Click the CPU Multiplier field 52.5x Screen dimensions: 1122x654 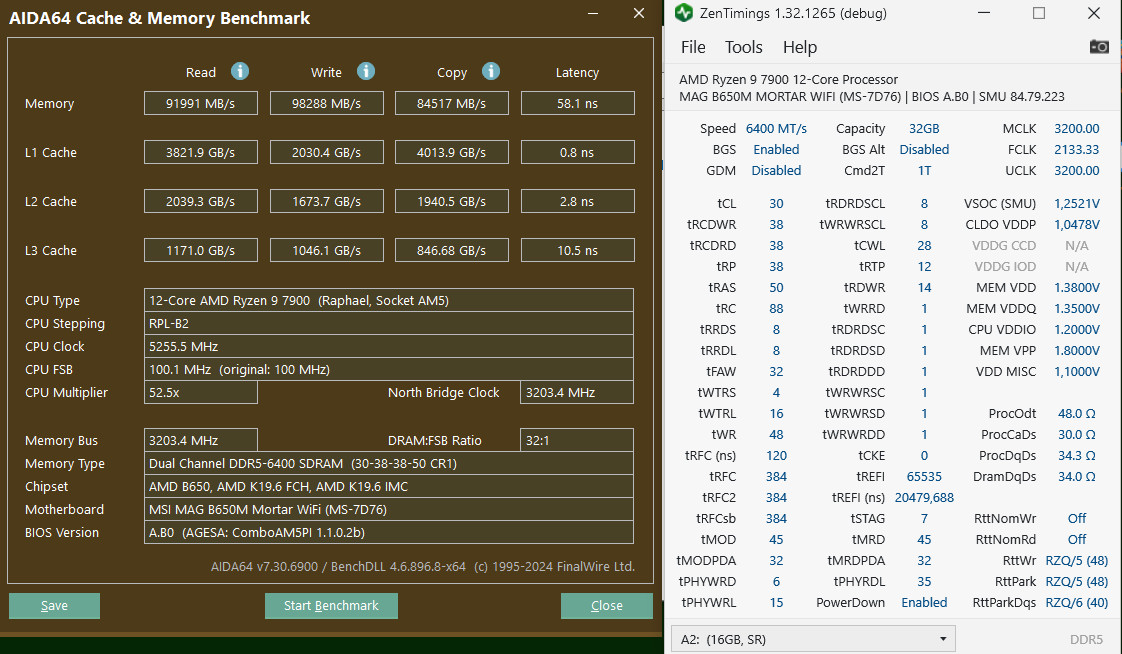coord(200,392)
